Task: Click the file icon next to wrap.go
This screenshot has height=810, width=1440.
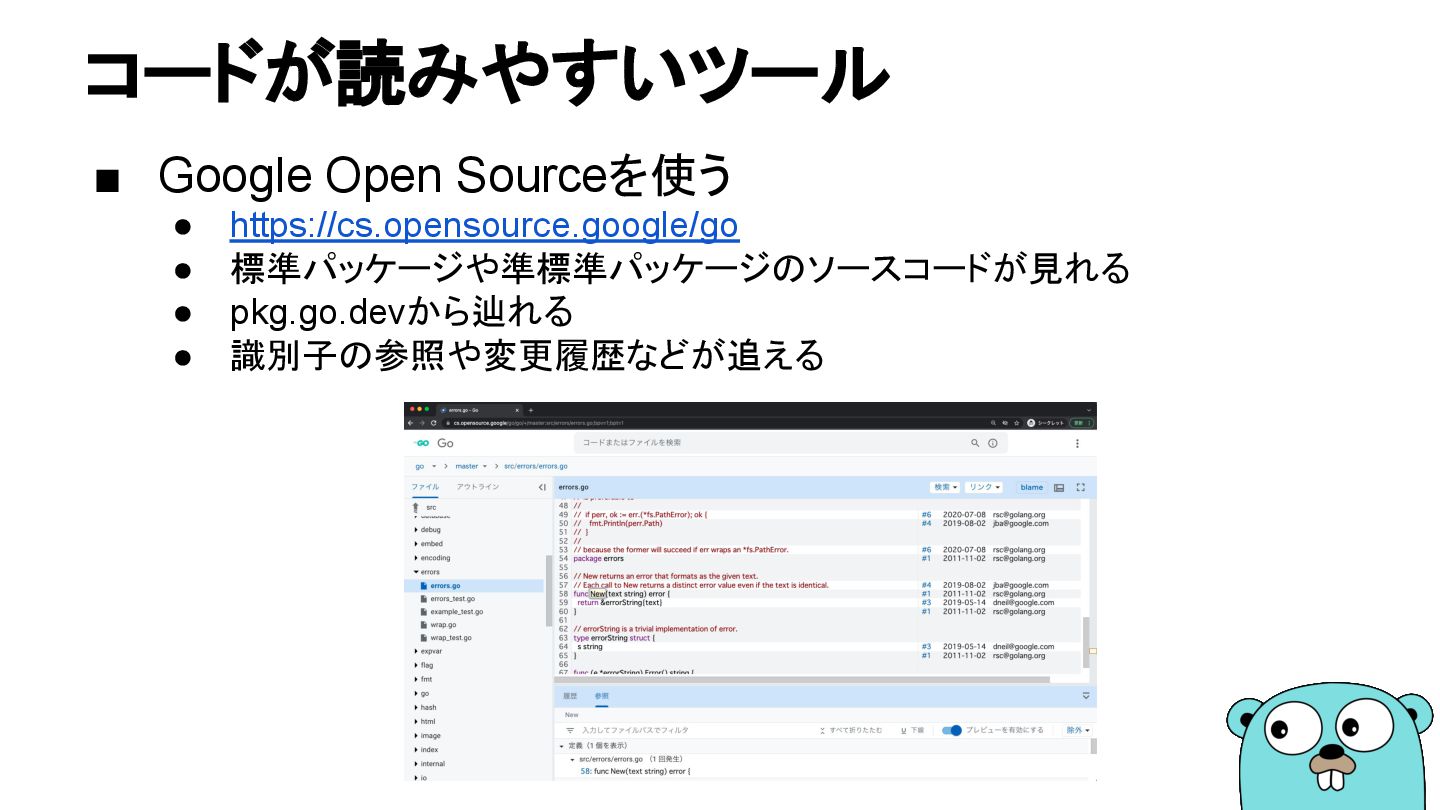Action: (424, 624)
